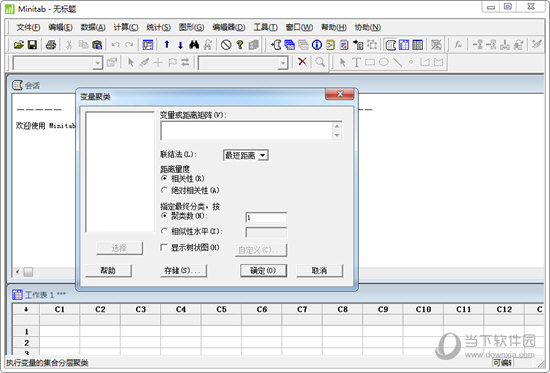The width and height of the screenshot is (550, 373).
Task: Confirm with the 确定(O) button
Action: 263,270
